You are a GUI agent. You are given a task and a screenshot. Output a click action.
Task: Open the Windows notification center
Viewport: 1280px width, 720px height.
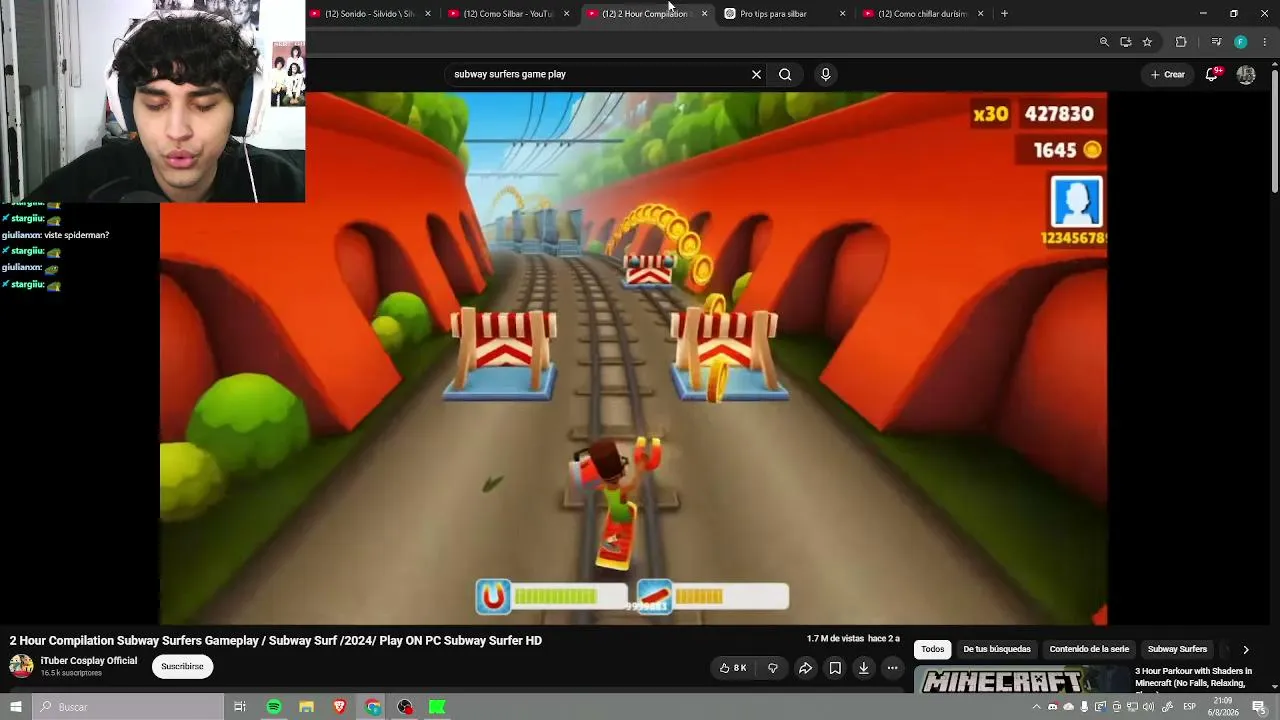tap(1259, 707)
